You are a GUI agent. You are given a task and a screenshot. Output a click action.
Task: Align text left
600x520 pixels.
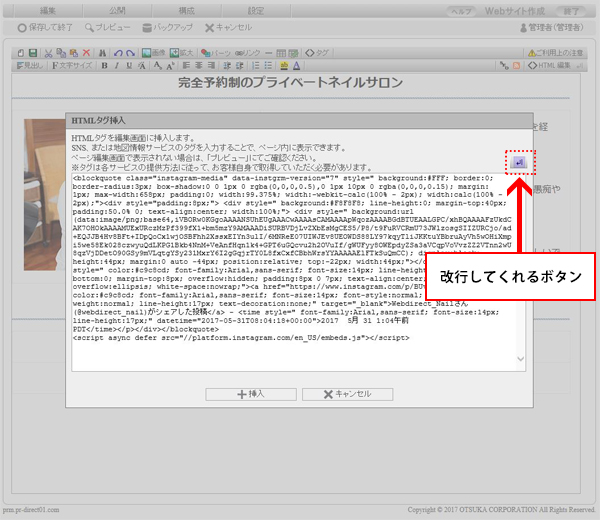tap(186, 65)
